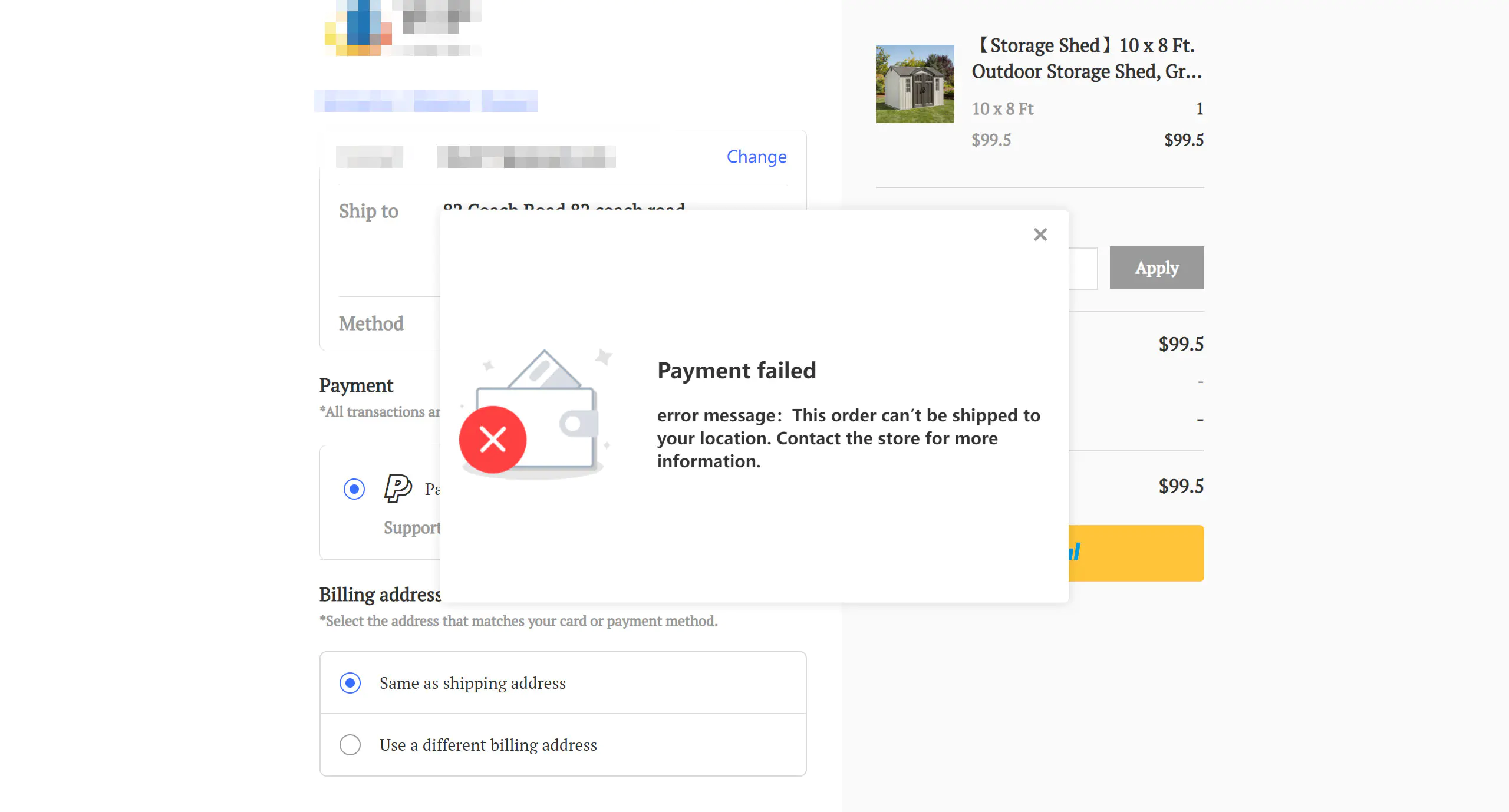The image size is (1509, 812).
Task: Open the Storage Shed product thumbnail
Action: coord(915,84)
